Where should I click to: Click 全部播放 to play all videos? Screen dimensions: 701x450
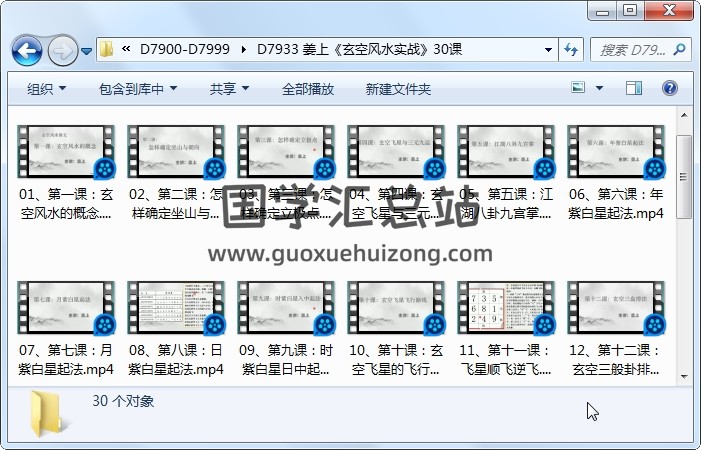click(x=308, y=89)
